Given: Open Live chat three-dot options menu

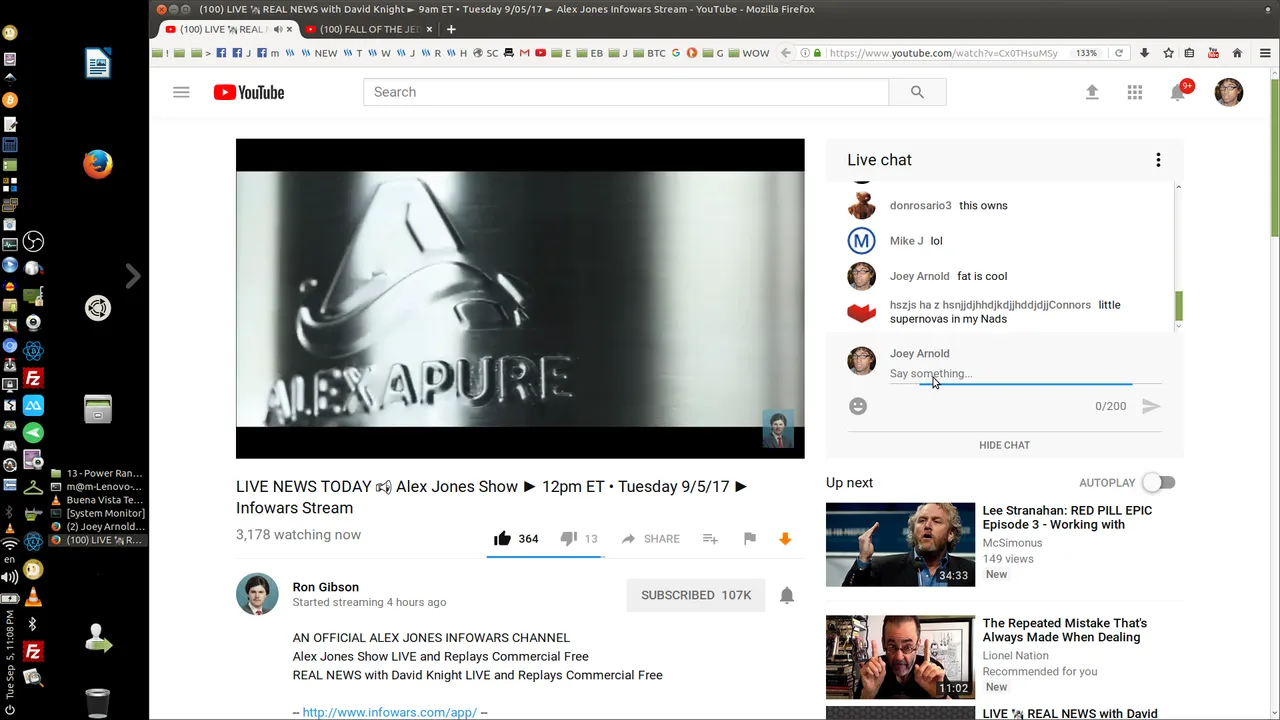Looking at the screenshot, I should (x=1158, y=160).
